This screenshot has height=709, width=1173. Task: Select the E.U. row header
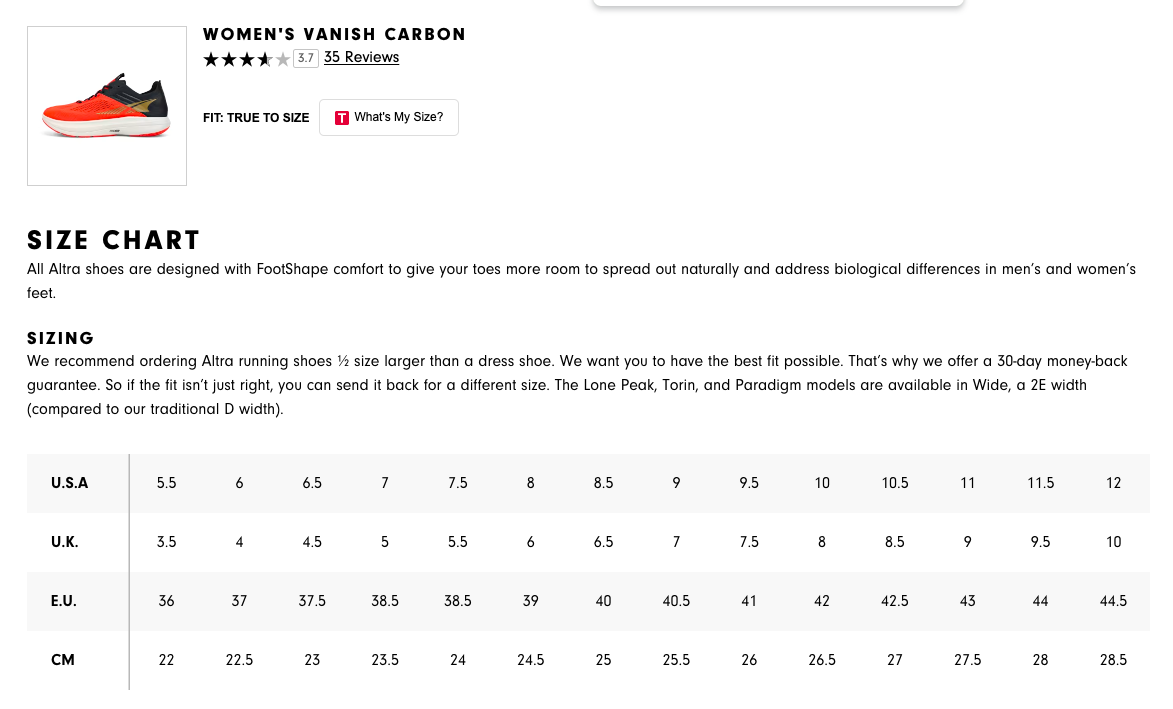(x=64, y=601)
